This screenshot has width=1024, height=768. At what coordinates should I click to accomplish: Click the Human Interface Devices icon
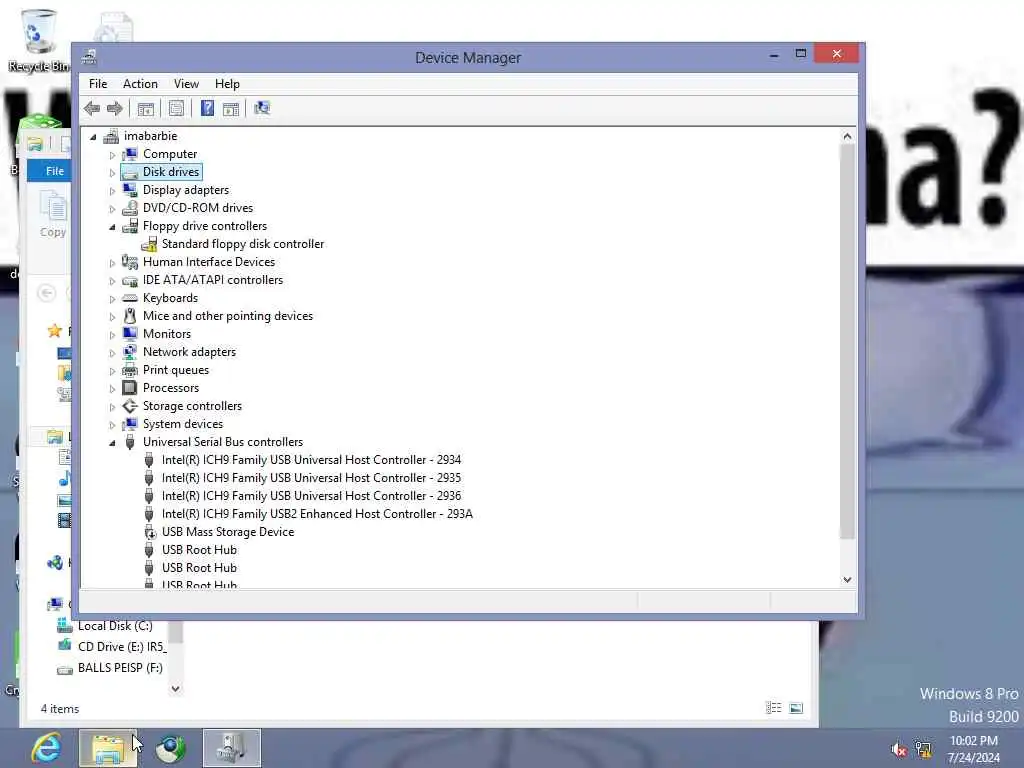[130, 262]
